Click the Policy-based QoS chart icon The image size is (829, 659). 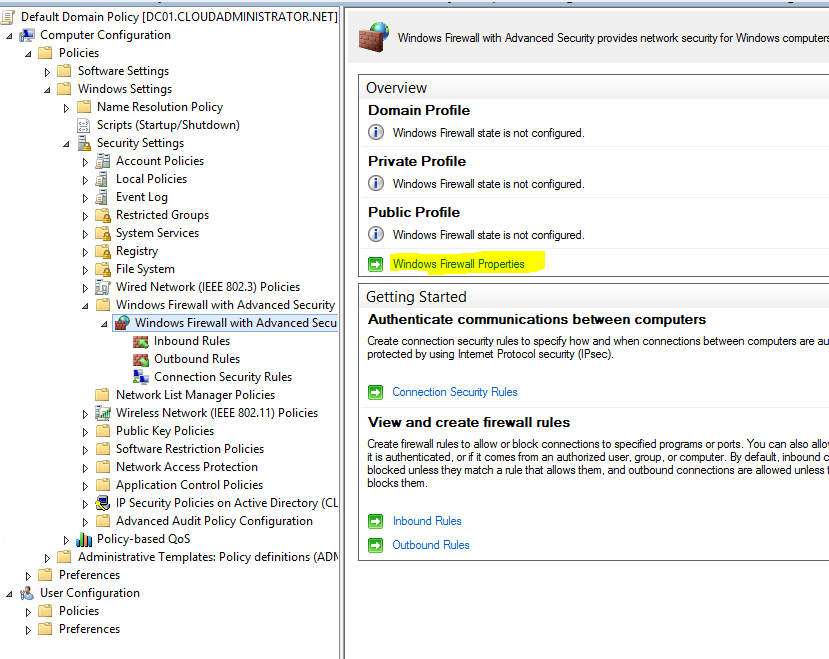pos(84,539)
